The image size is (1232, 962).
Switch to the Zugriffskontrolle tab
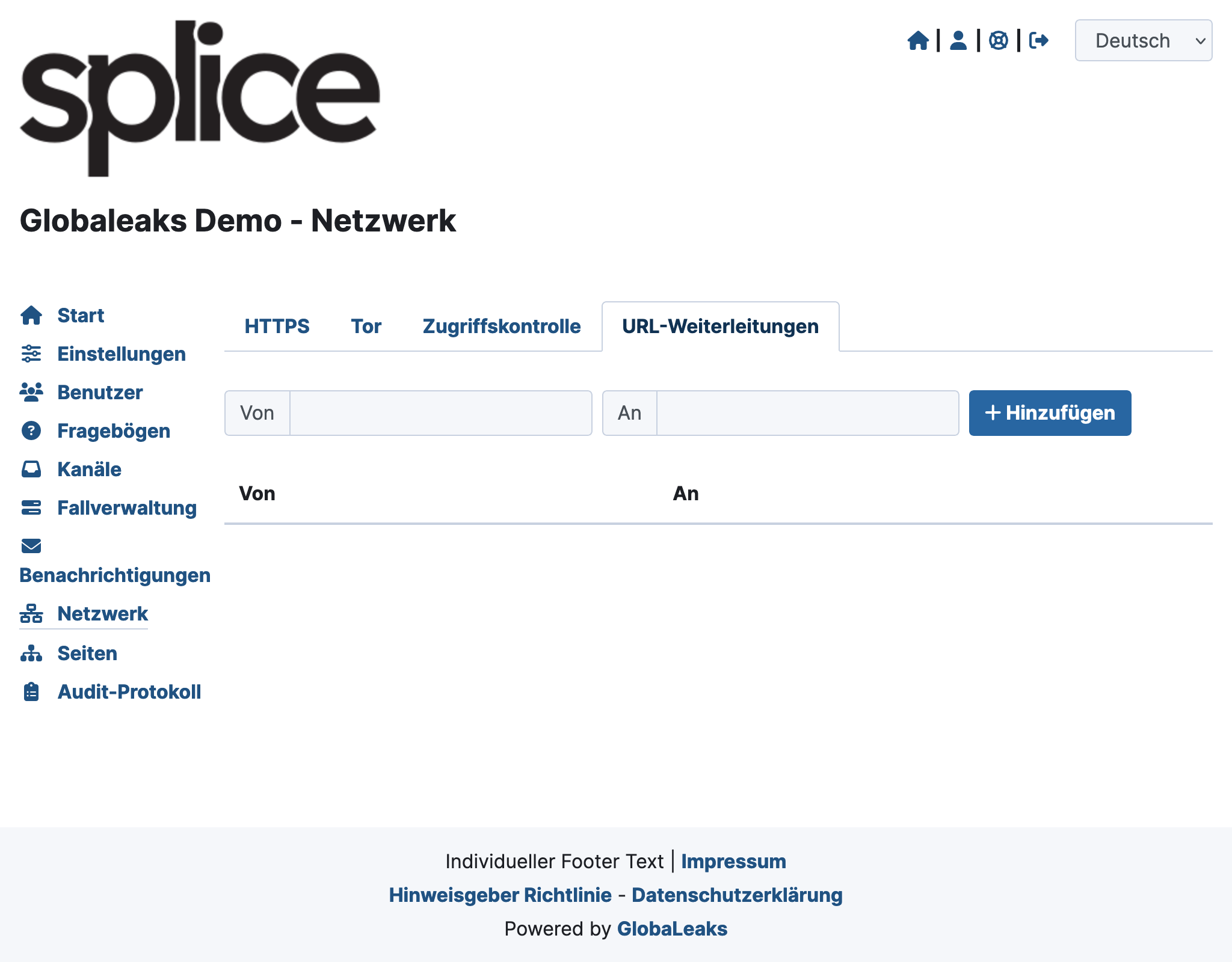(x=502, y=326)
